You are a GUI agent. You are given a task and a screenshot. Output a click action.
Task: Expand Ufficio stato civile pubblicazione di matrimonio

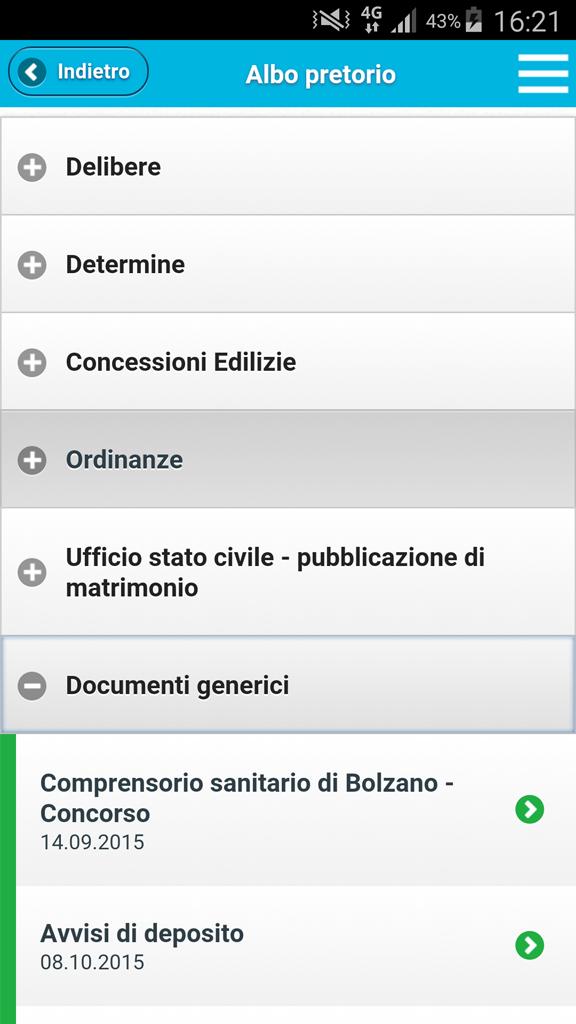(288, 572)
